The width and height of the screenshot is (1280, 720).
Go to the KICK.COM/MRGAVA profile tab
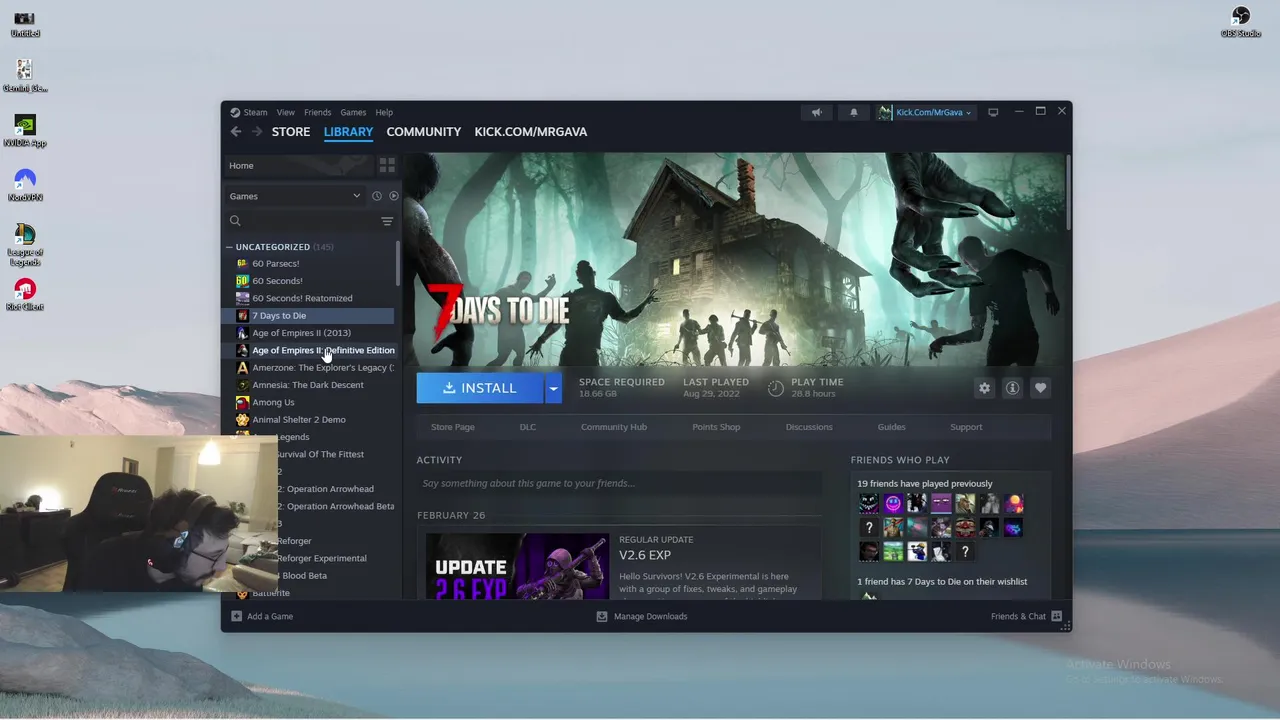point(531,132)
